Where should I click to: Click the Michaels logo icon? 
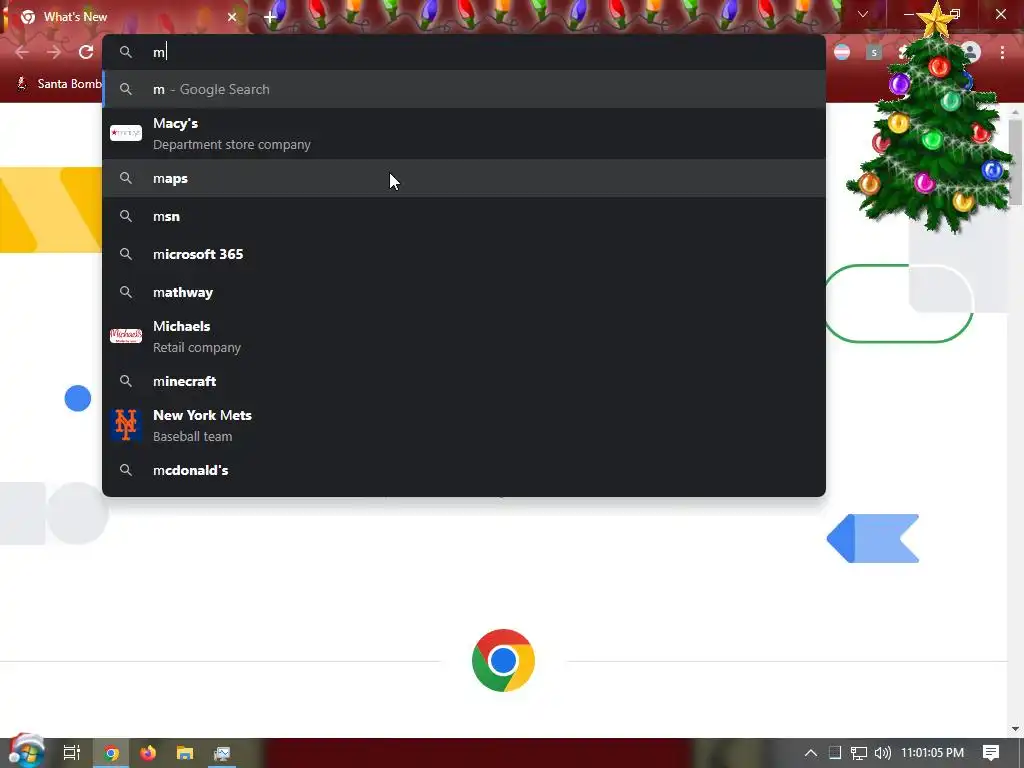click(x=126, y=336)
